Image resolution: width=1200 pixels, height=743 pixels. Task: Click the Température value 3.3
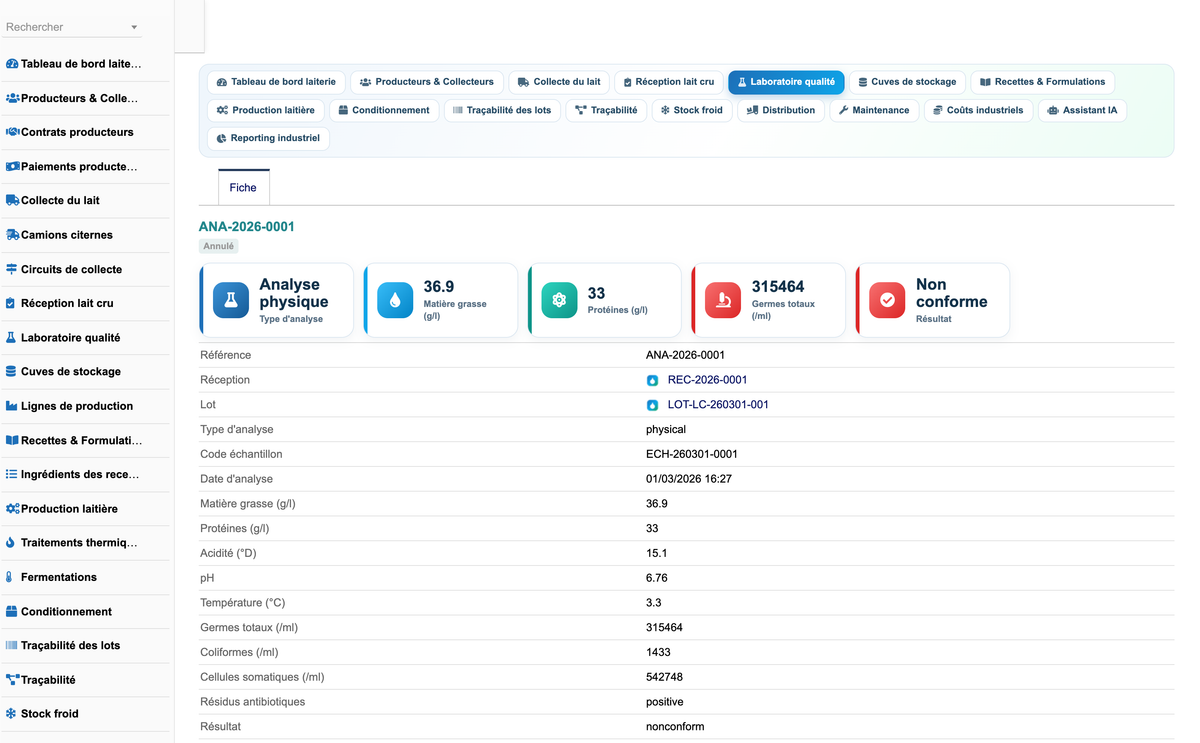653,603
